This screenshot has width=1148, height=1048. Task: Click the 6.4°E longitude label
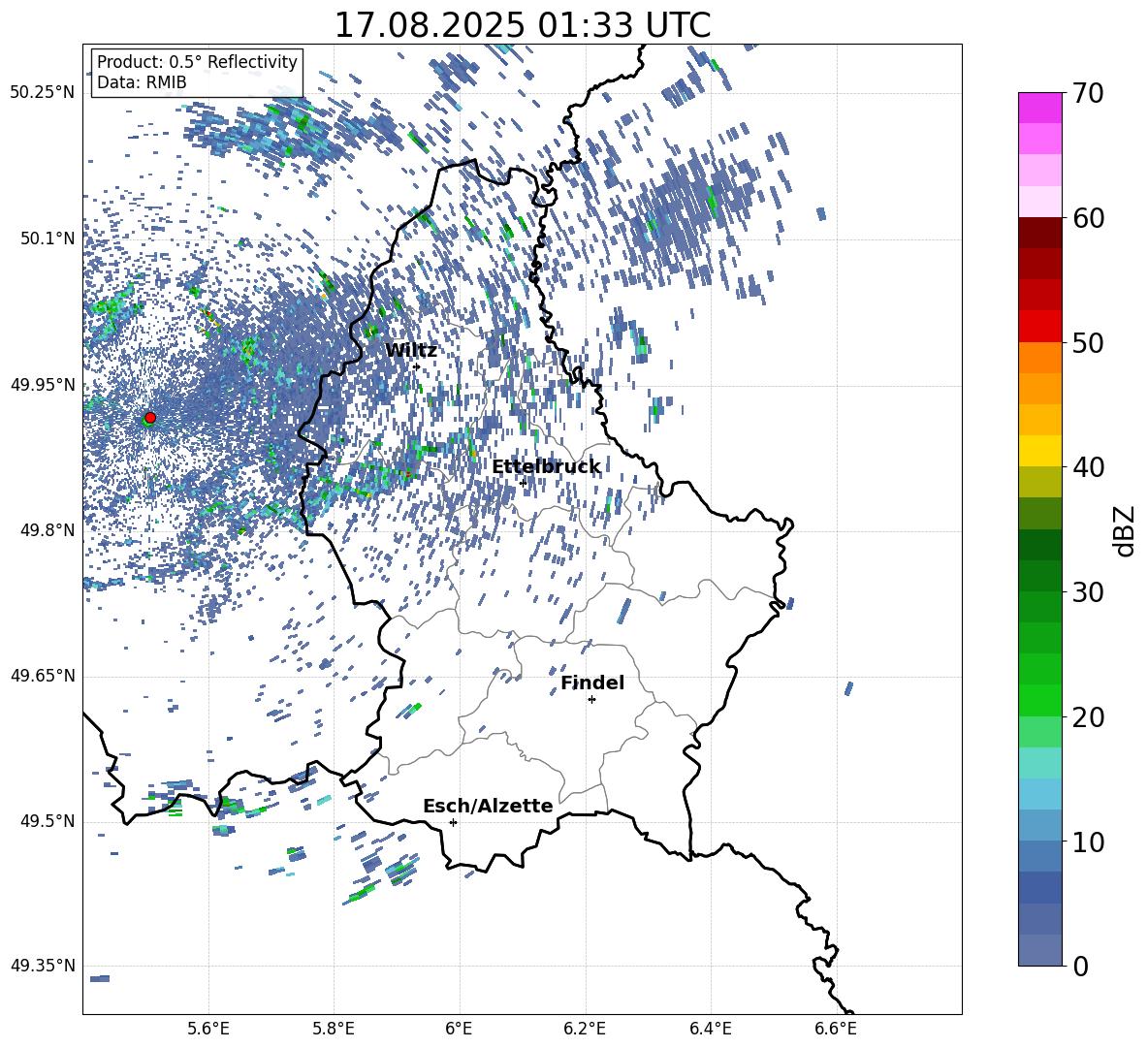click(x=711, y=1029)
